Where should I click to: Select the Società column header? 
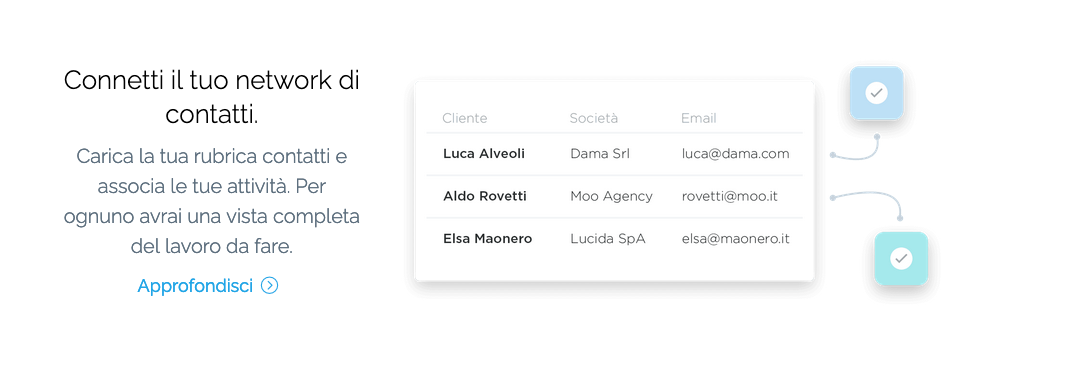(593, 118)
